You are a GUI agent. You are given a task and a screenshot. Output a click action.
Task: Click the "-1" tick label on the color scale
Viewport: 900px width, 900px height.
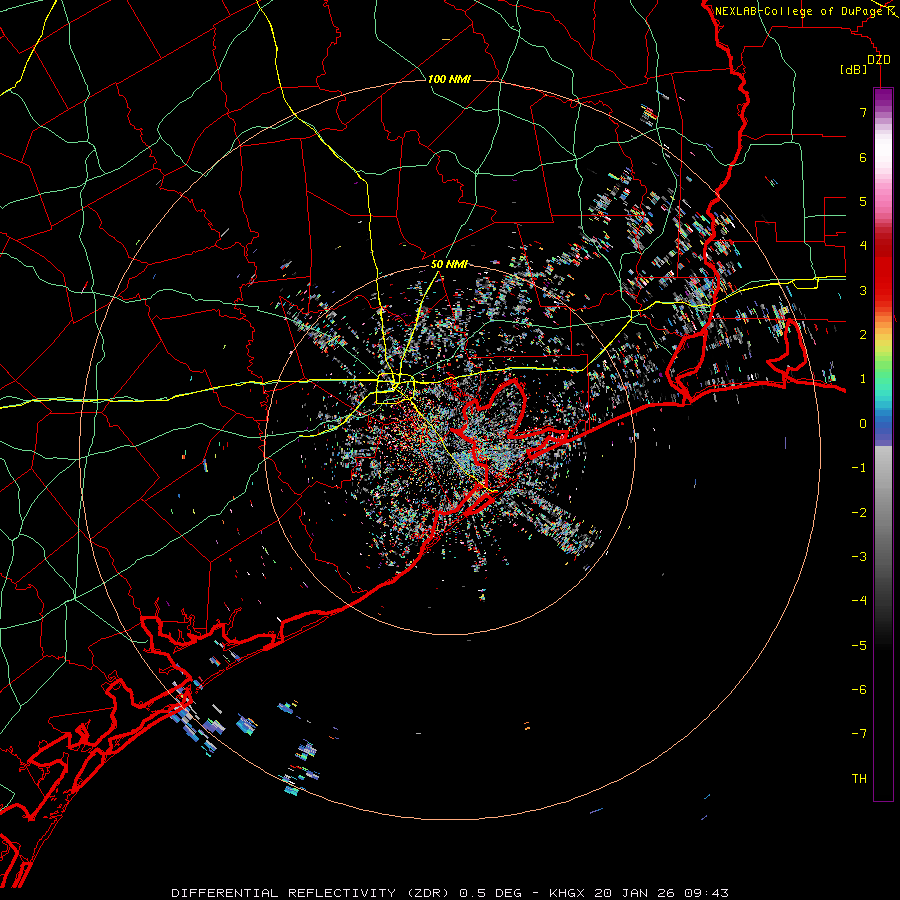coord(859,468)
